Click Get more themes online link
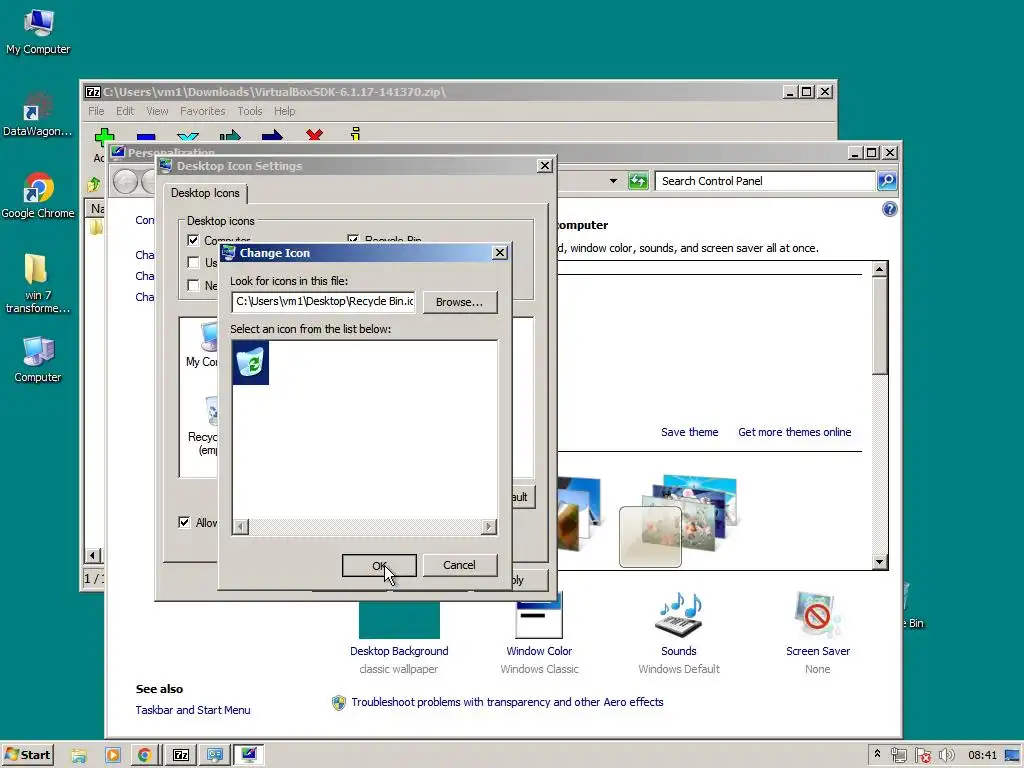The image size is (1024, 768). coord(794,432)
